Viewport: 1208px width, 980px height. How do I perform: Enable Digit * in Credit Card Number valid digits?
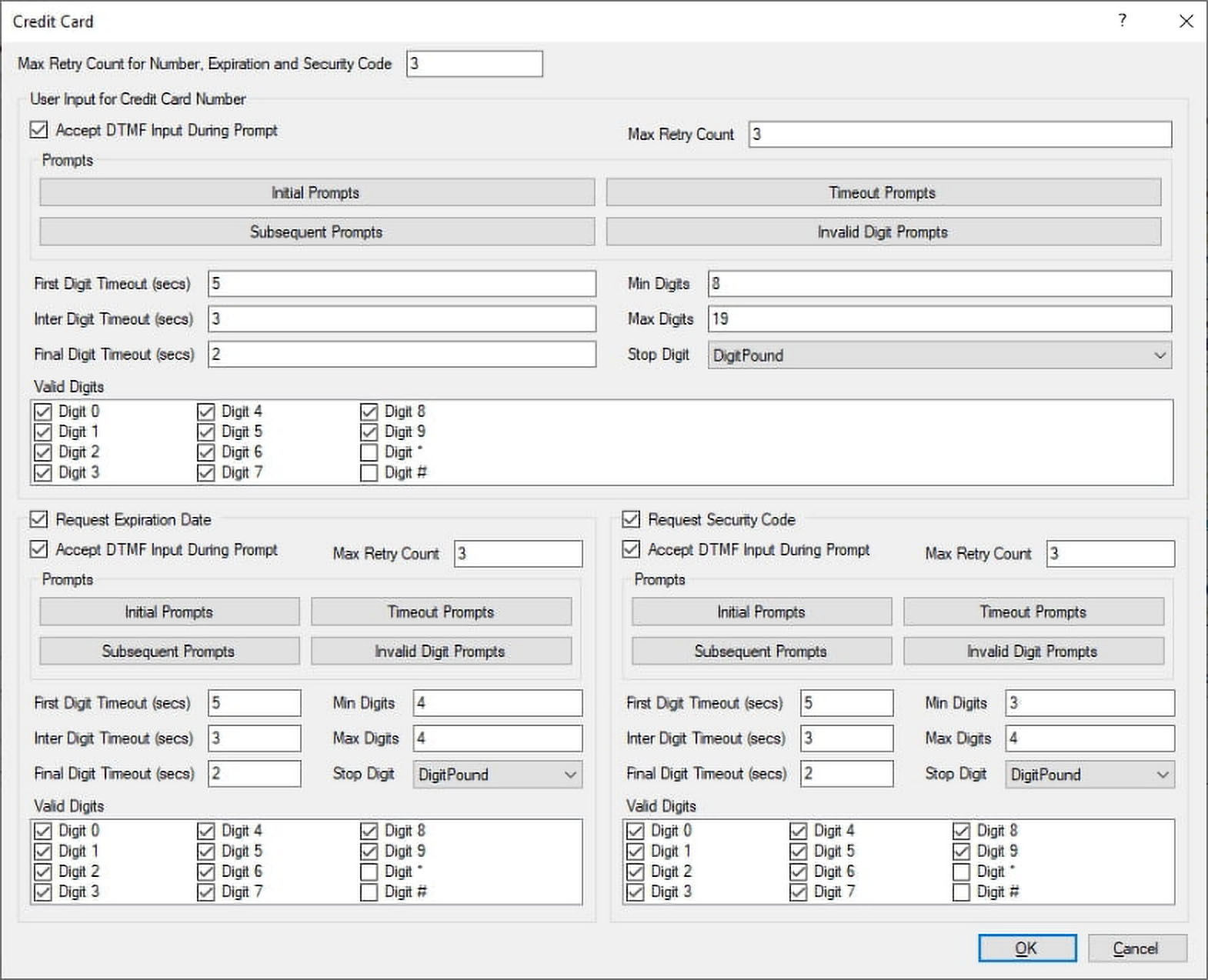coord(369,452)
